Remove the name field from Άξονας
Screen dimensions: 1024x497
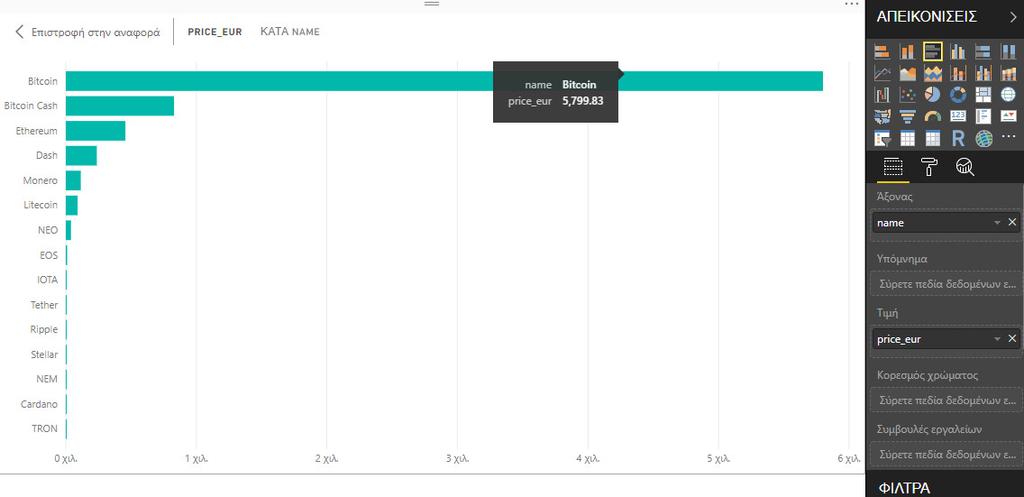click(1012, 223)
